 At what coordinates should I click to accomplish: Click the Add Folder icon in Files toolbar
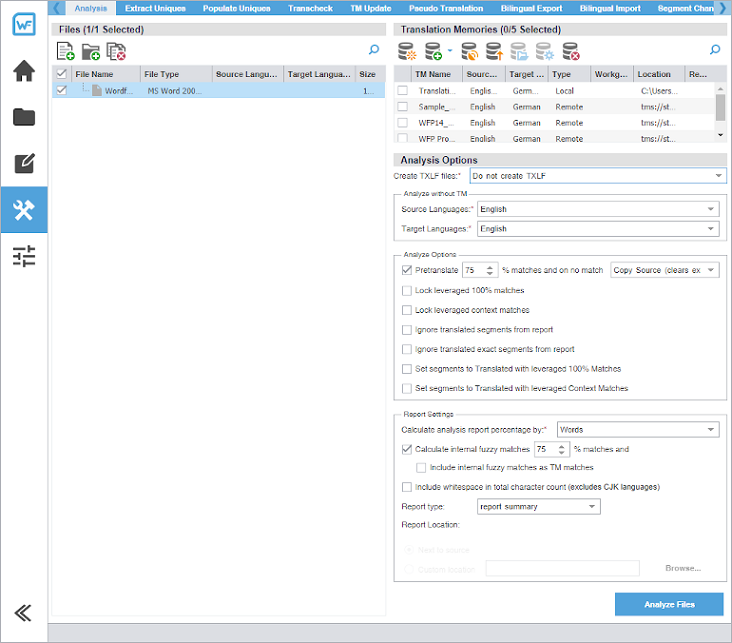pos(91,50)
